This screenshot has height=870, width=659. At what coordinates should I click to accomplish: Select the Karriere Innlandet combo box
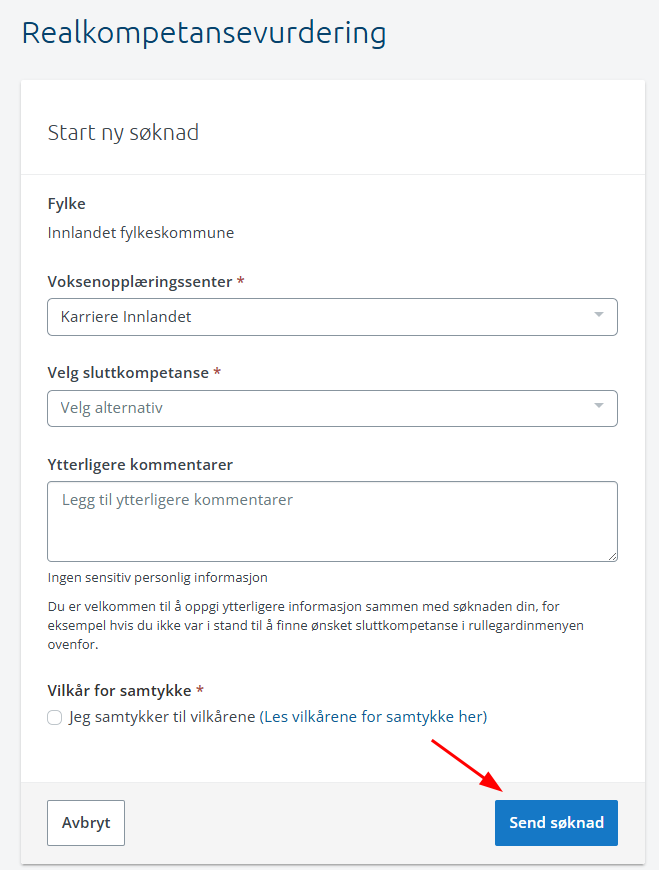(x=332, y=317)
